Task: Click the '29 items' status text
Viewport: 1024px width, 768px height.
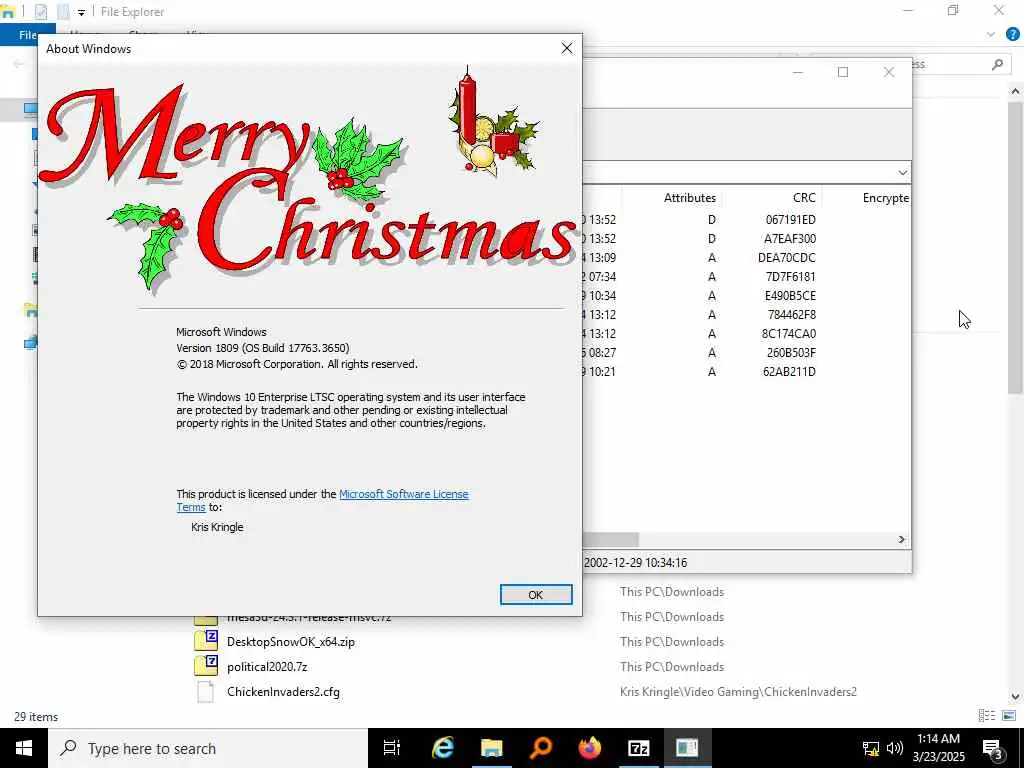Action: (36, 716)
